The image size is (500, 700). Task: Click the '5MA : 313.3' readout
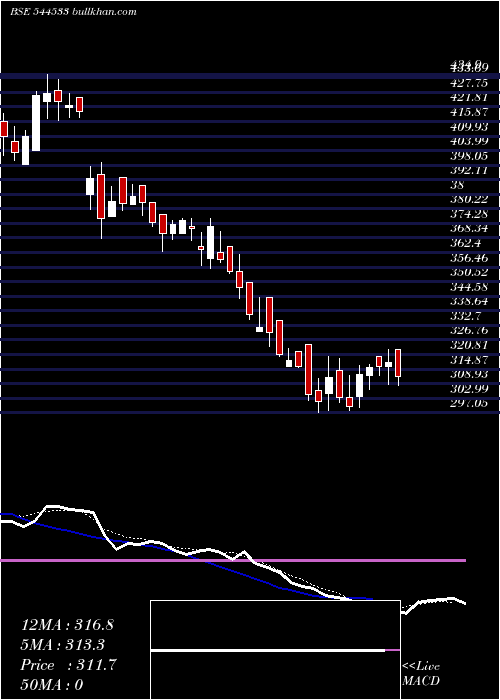point(62,645)
